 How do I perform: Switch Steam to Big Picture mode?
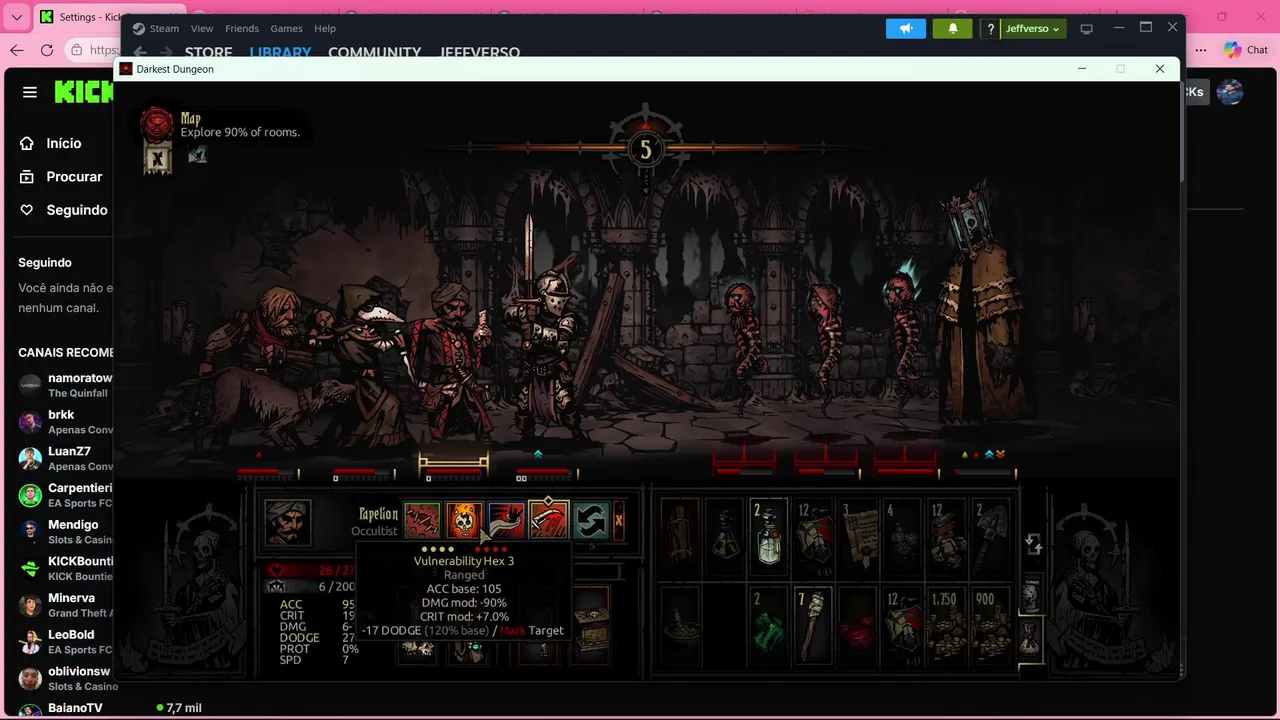point(1087,28)
